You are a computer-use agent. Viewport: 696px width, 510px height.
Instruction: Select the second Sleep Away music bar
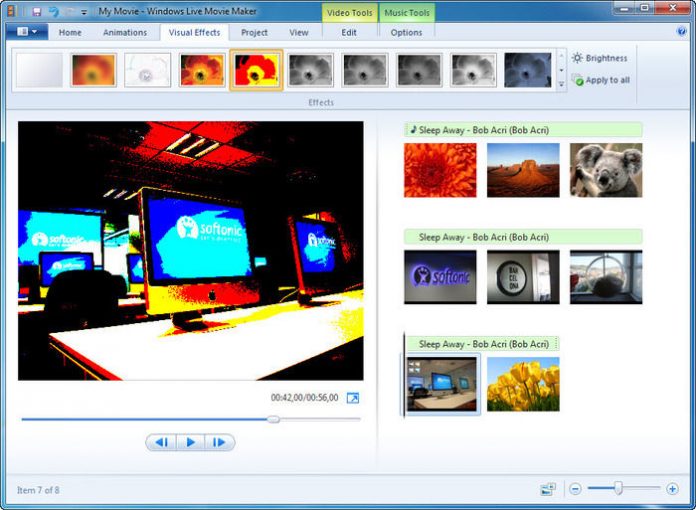point(523,237)
